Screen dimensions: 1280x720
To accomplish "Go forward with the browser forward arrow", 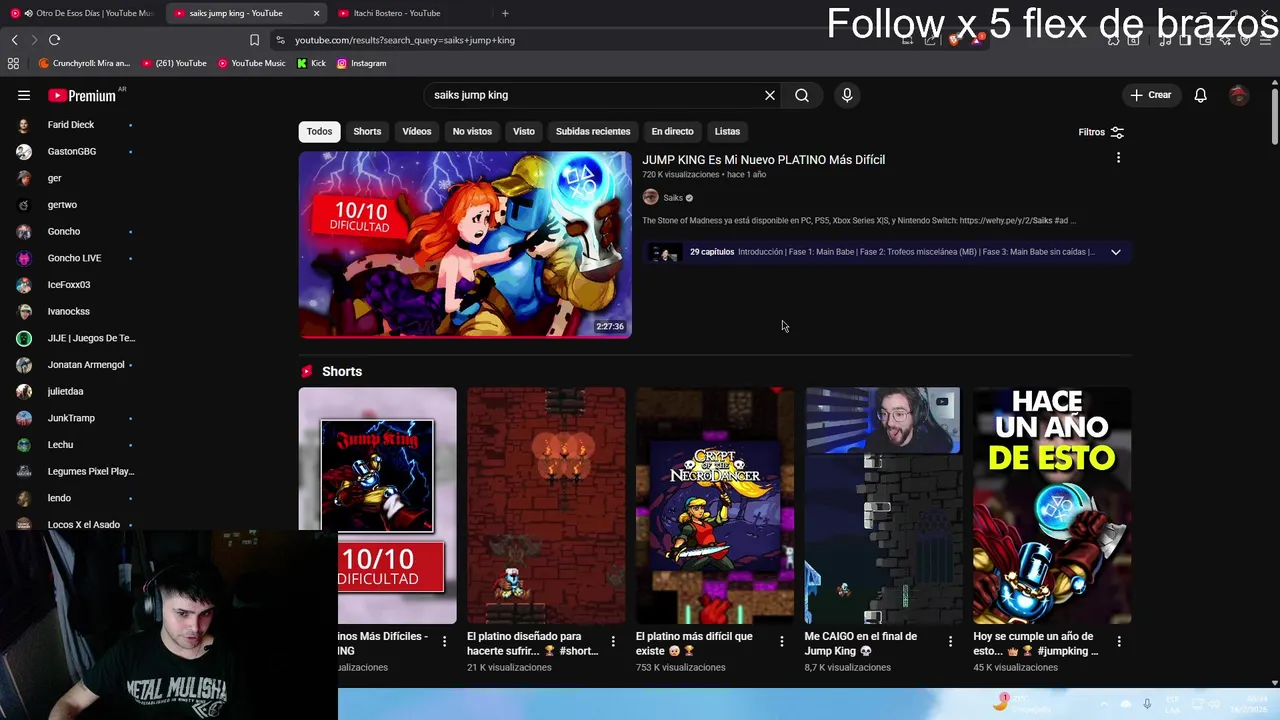I will click(x=34, y=40).
